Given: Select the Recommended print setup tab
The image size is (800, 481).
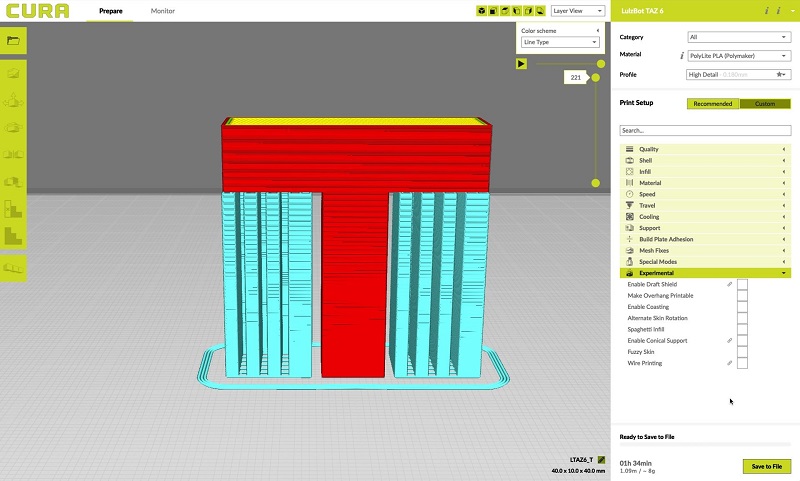Looking at the screenshot, I should point(713,104).
